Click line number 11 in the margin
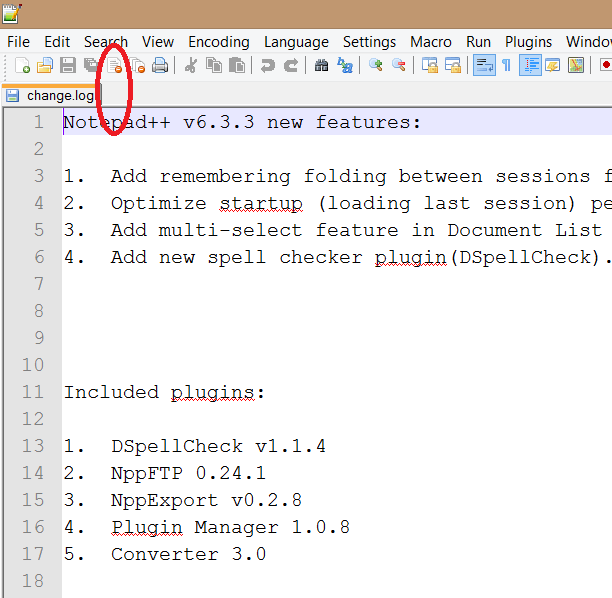The height and width of the screenshot is (598, 612). (33, 392)
